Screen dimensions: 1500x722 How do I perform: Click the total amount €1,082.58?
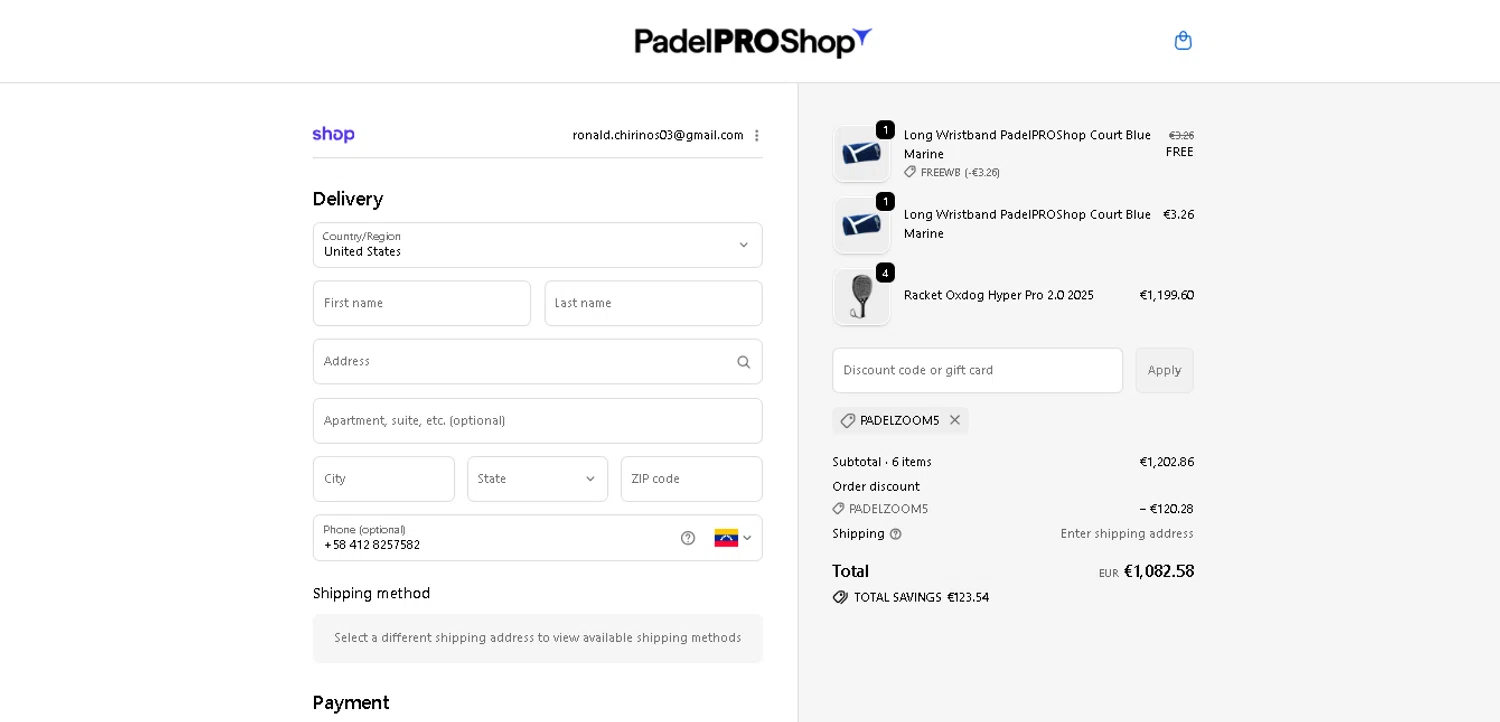pyautogui.click(x=1158, y=571)
